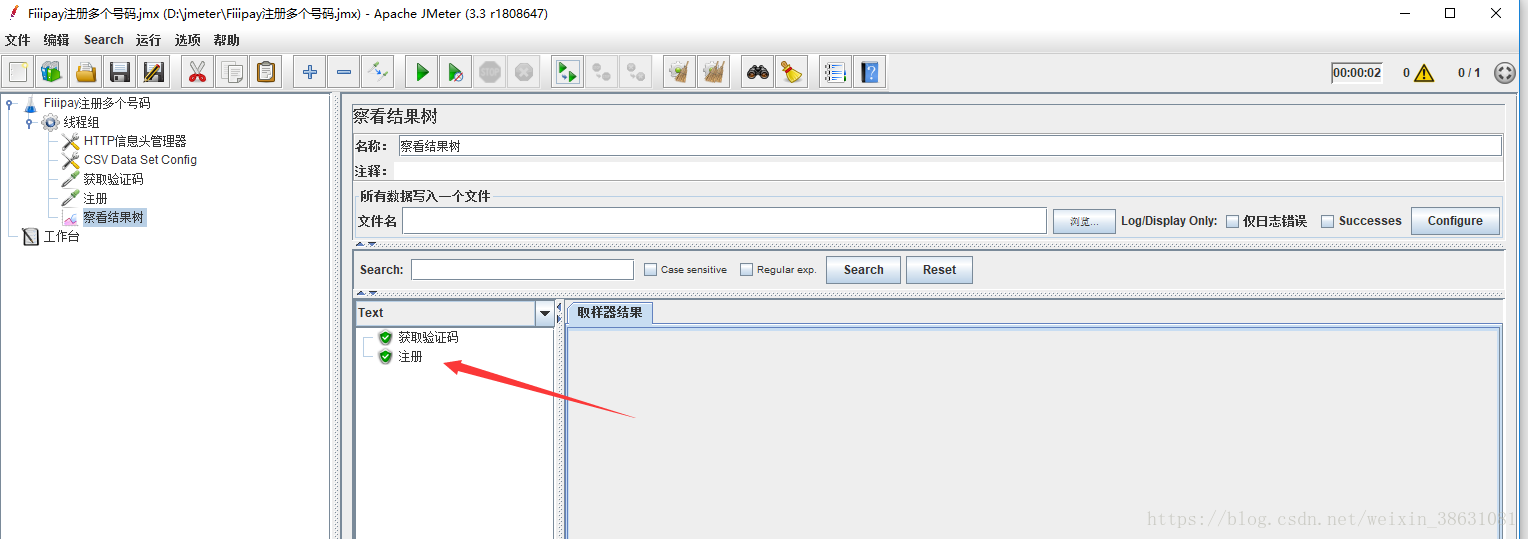
Task: Select 工作台 in the tree
Action: click(x=61, y=237)
